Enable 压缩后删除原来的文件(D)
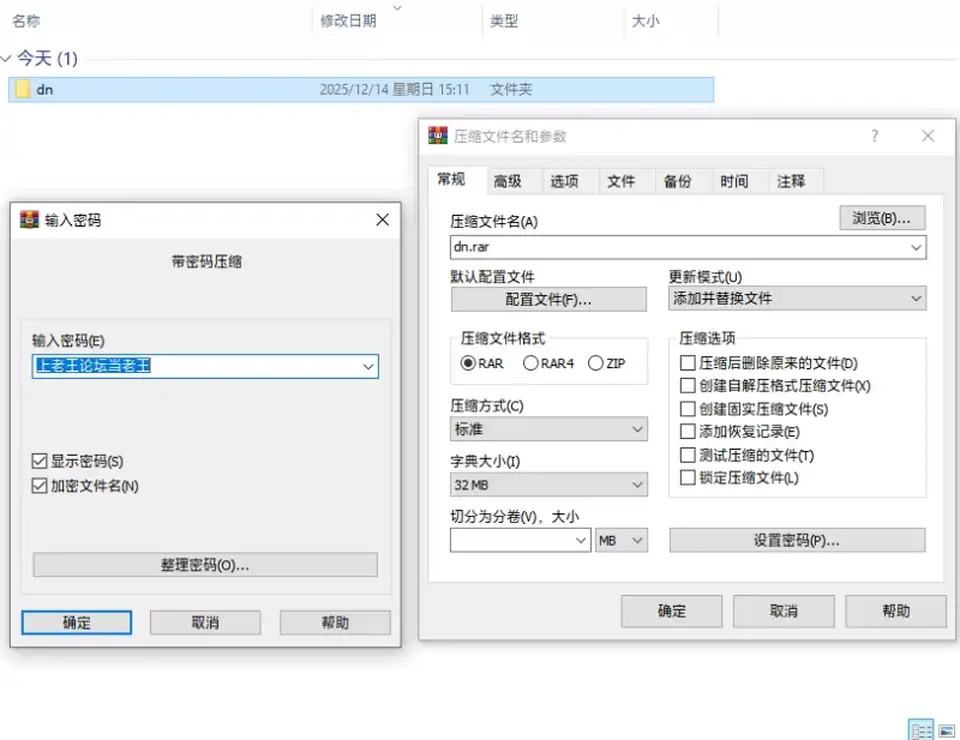960x740 pixels. click(688, 363)
